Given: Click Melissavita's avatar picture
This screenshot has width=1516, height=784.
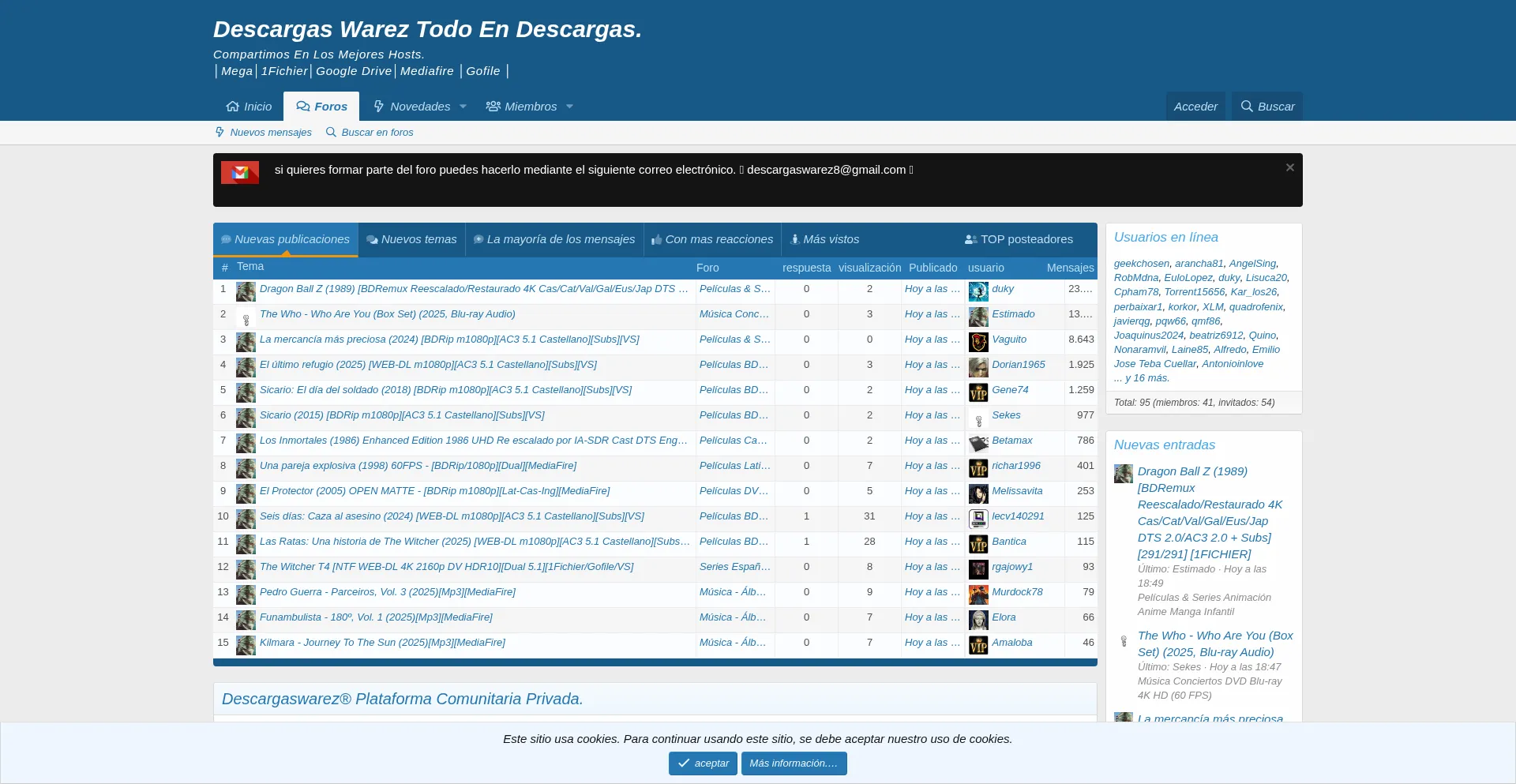Looking at the screenshot, I should pos(978,493).
